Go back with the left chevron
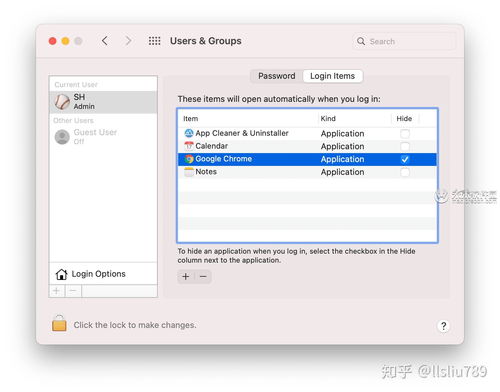The height and width of the screenshot is (392, 500). pos(105,41)
